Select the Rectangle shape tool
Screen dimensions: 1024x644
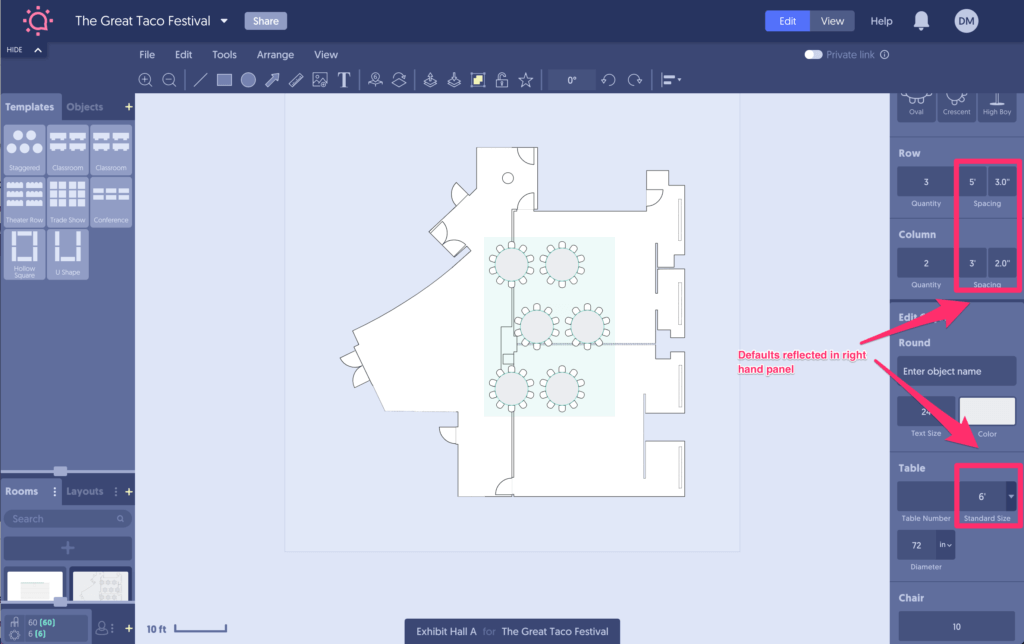tap(223, 80)
